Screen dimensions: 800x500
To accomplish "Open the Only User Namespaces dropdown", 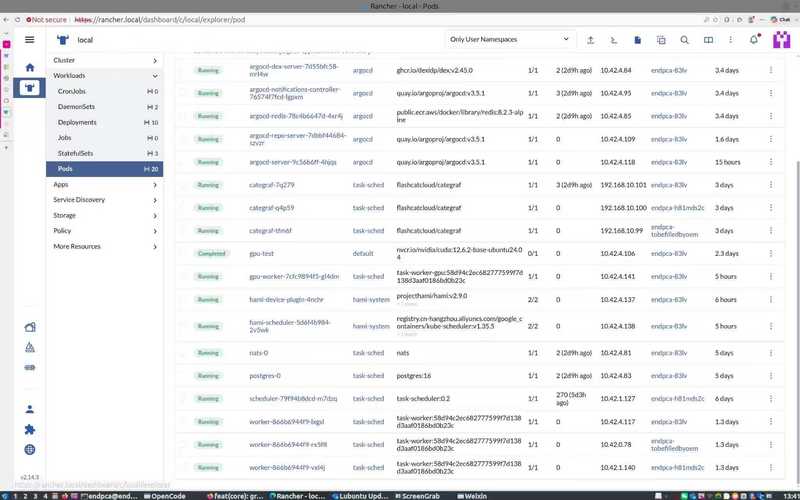I will (x=510, y=39).
